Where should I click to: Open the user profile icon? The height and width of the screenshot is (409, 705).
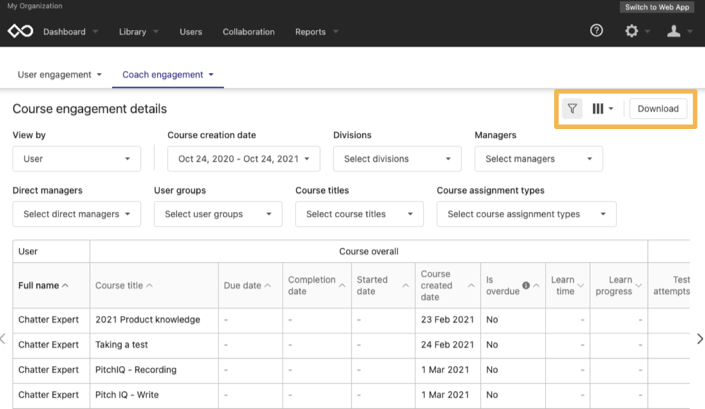point(673,31)
